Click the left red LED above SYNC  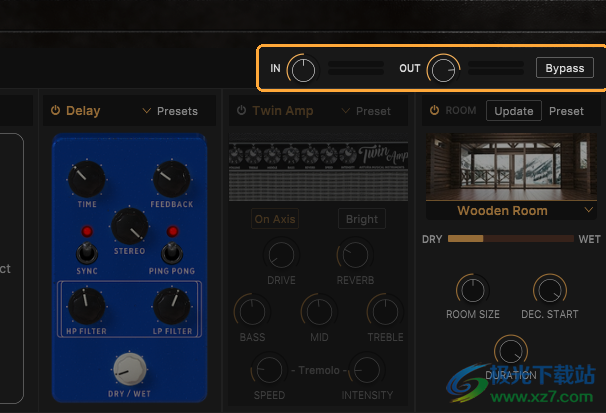[x=87, y=231]
